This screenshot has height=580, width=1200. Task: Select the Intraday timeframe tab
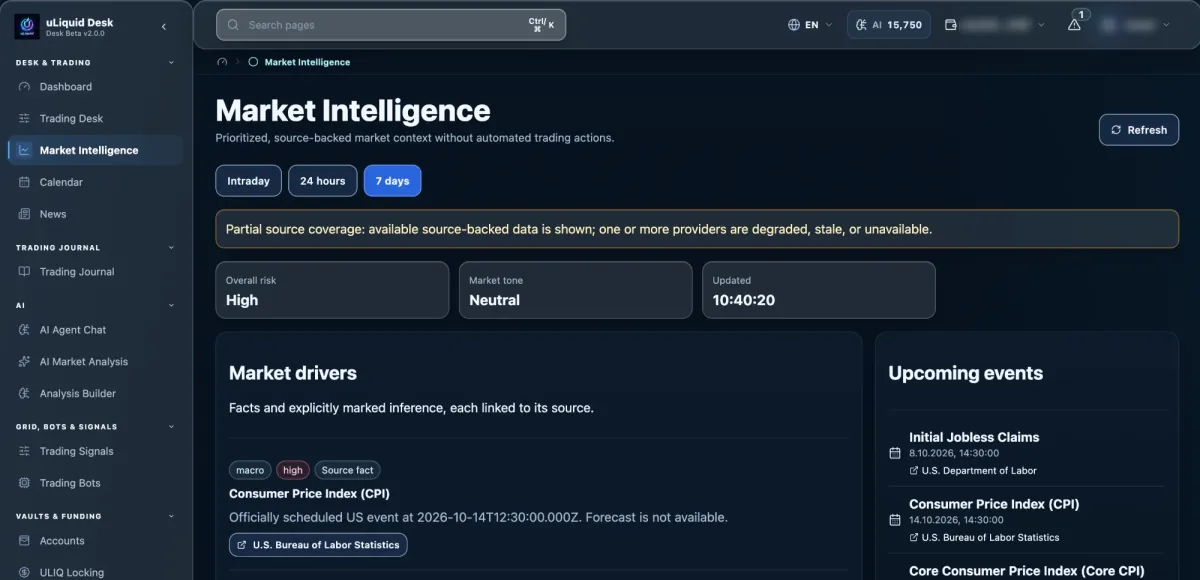(x=248, y=181)
